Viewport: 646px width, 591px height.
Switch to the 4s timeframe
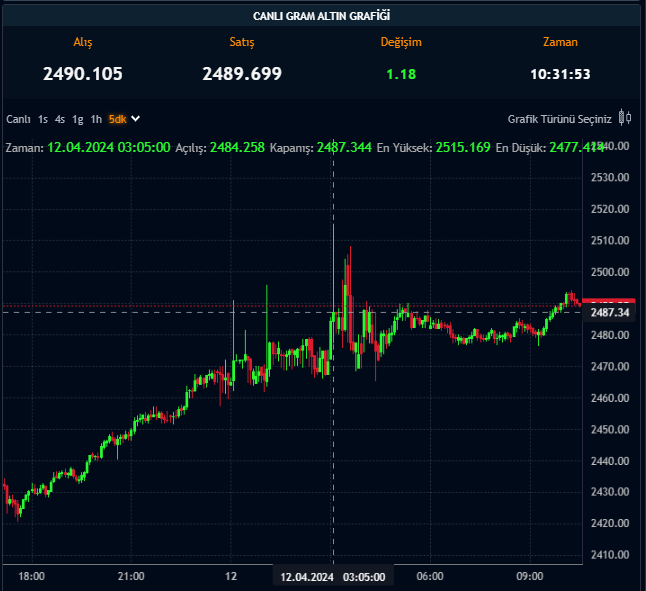[x=60, y=119]
